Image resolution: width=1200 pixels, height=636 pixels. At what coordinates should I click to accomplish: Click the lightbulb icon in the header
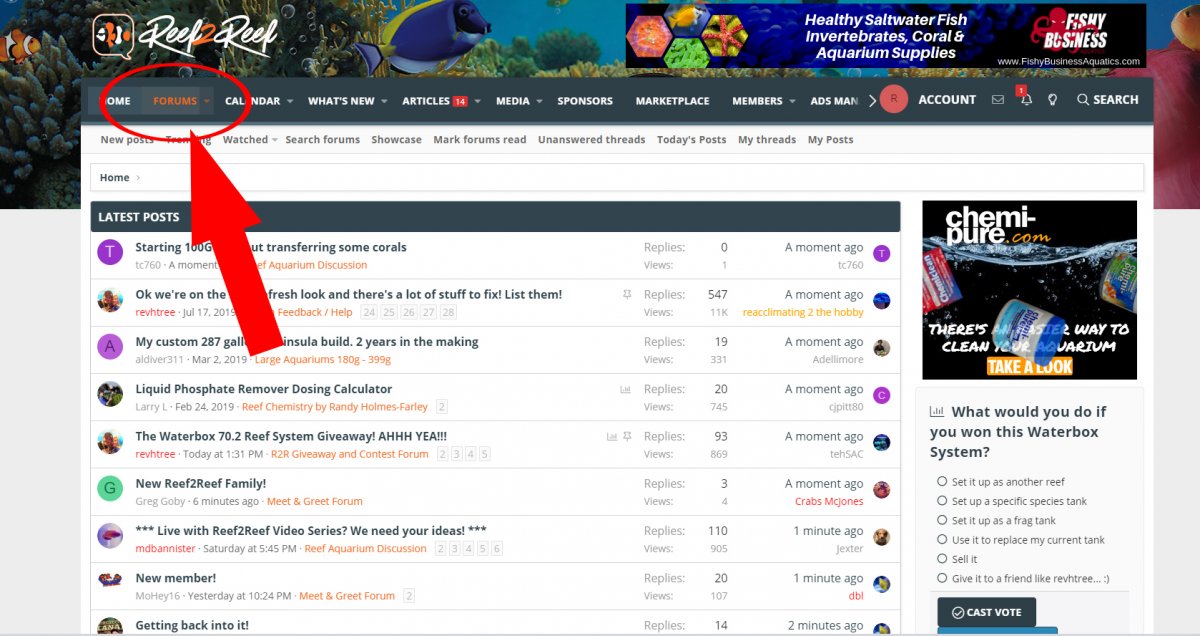click(x=1052, y=100)
